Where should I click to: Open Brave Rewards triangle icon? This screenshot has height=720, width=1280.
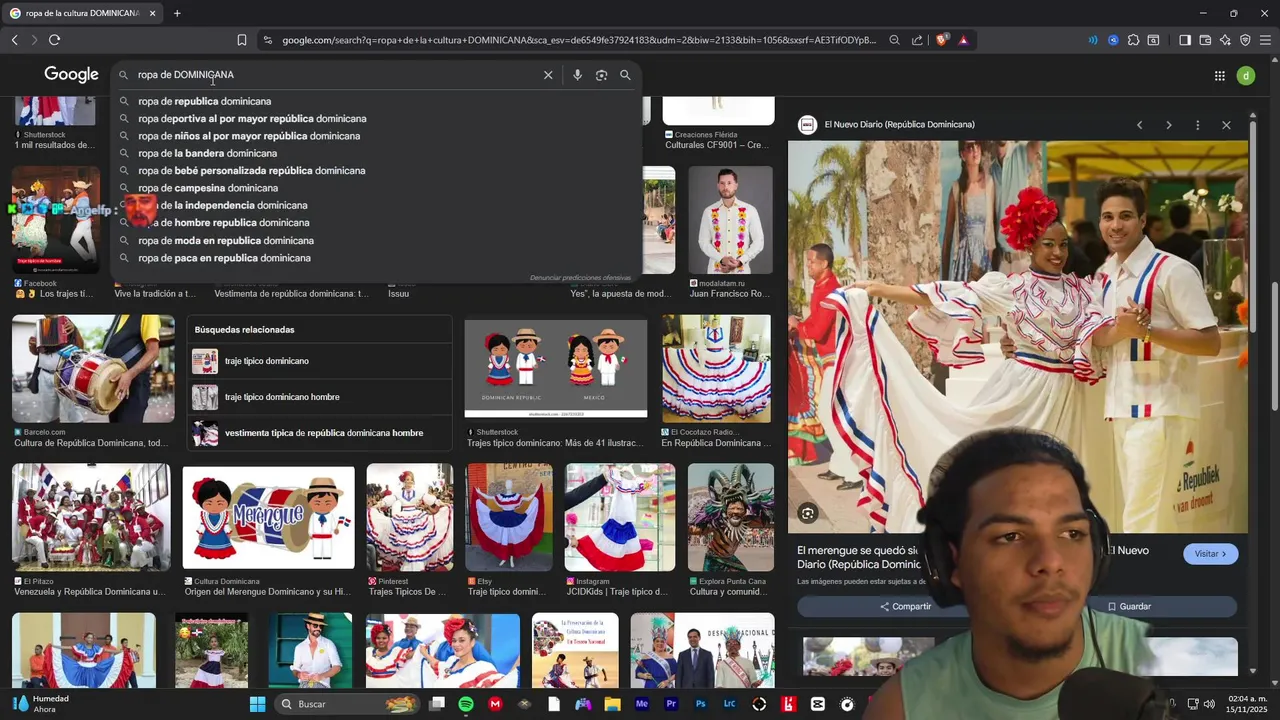(x=963, y=40)
